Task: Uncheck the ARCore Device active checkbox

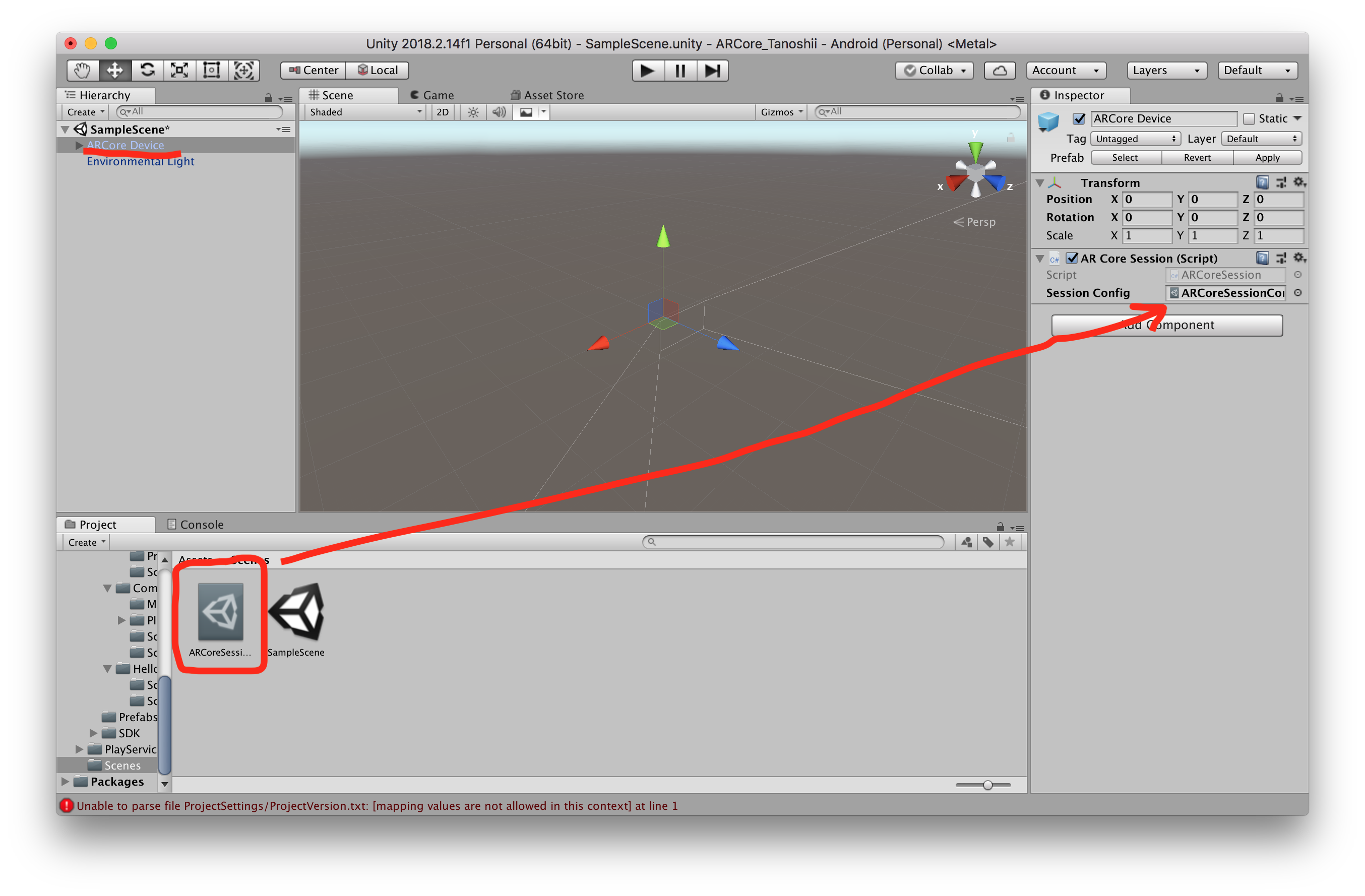Action: [x=1079, y=118]
